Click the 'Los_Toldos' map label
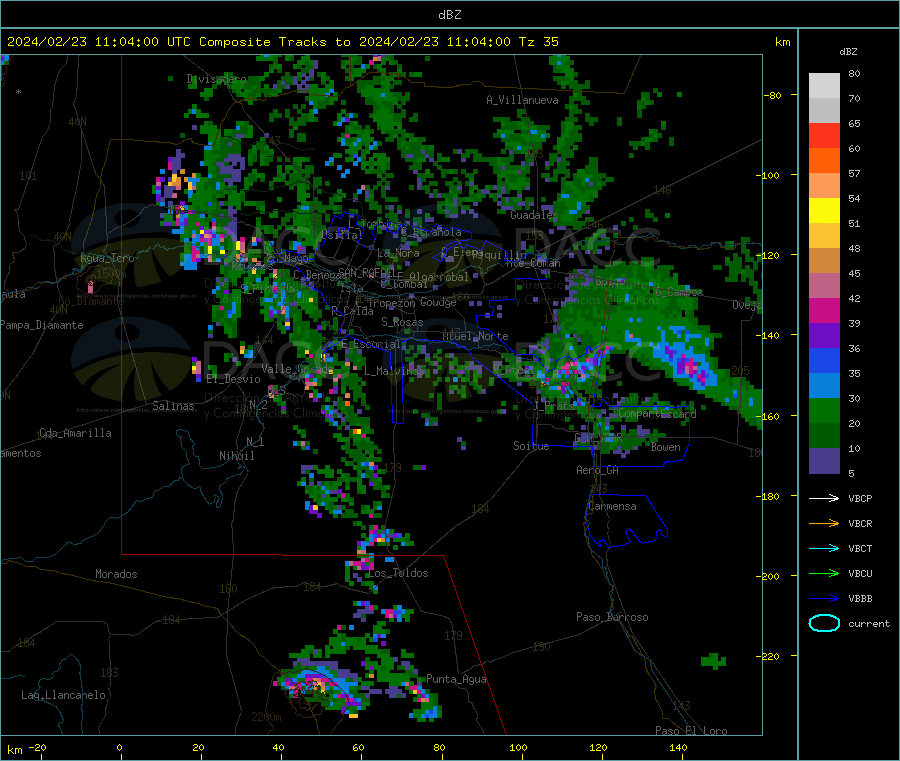 (398, 573)
